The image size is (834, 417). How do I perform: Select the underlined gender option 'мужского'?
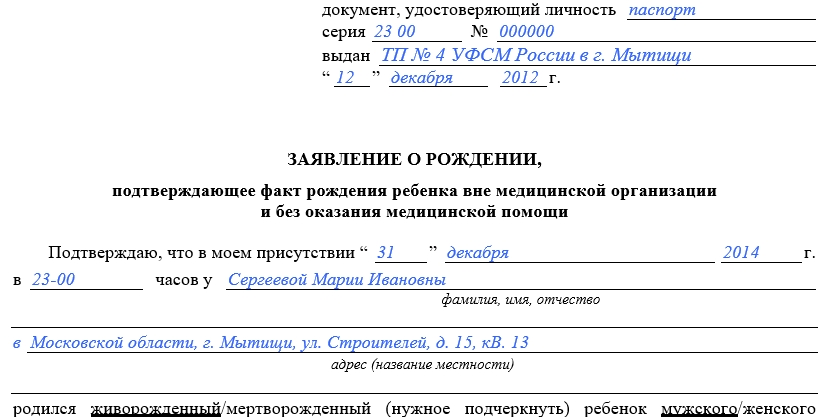(x=696, y=408)
